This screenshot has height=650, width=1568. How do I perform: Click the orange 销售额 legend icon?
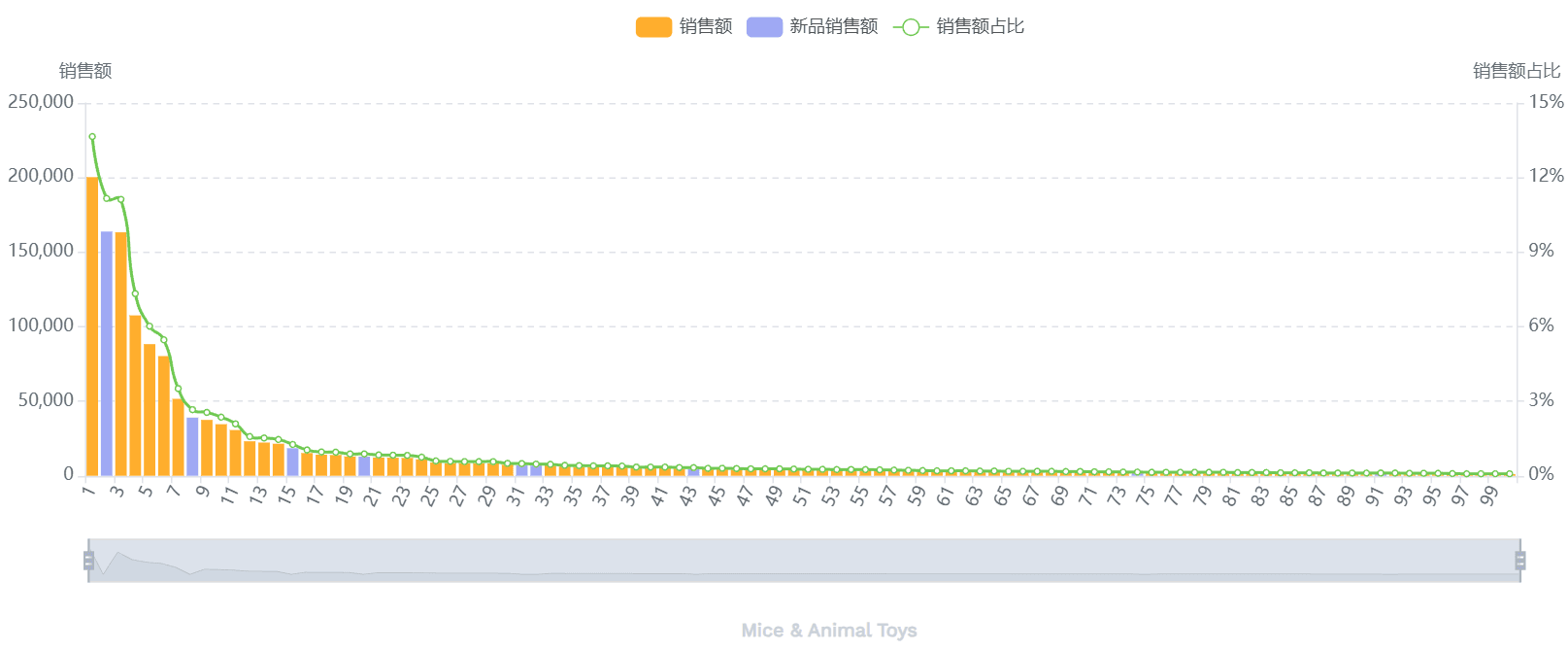tap(653, 27)
